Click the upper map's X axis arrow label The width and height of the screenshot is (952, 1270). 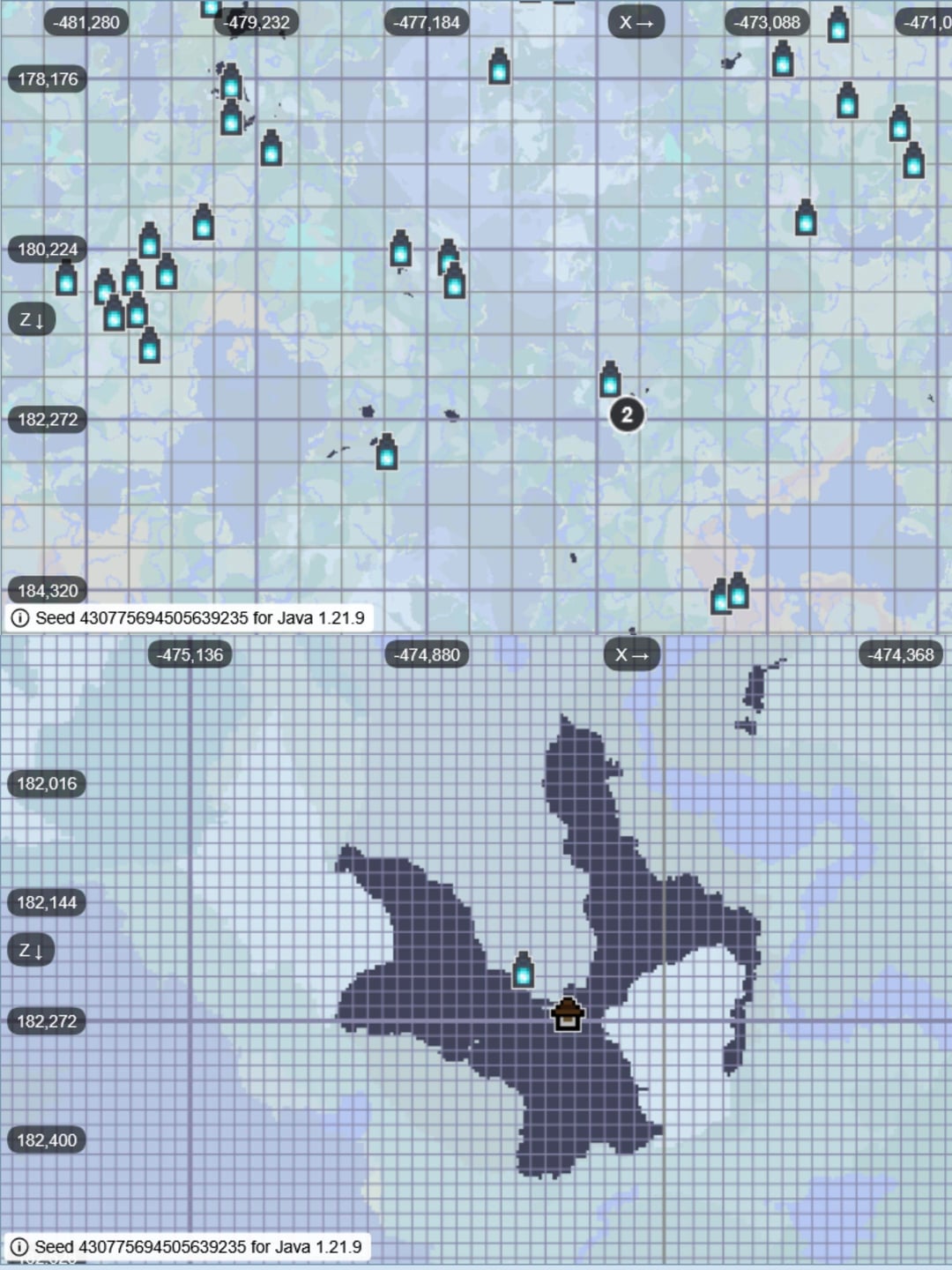(x=636, y=23)
